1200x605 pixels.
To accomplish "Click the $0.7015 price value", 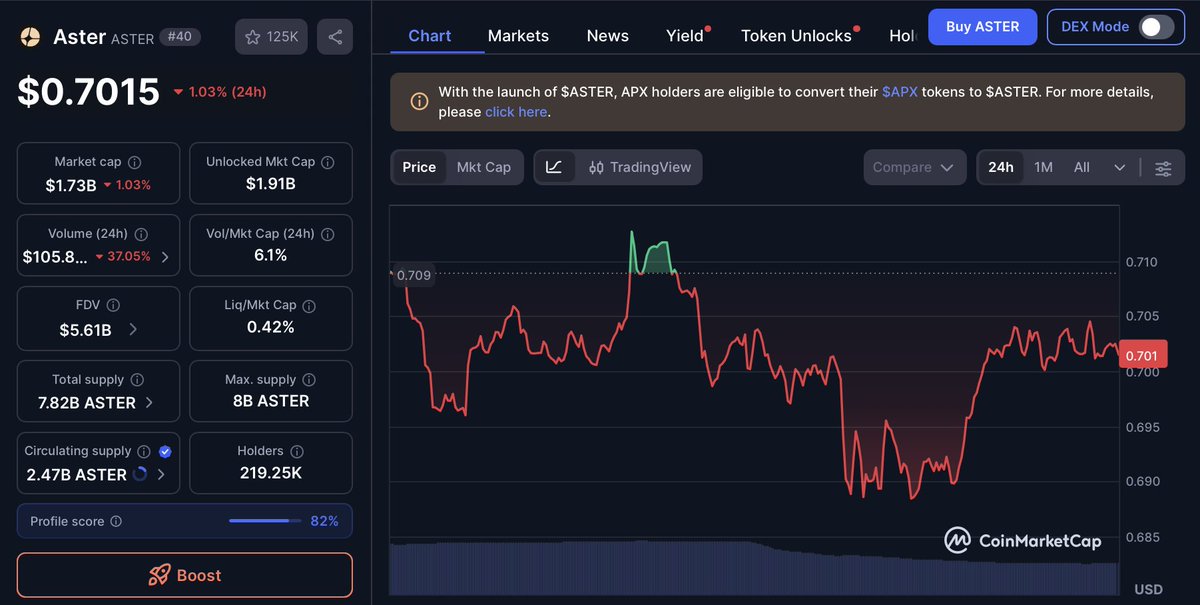I will (88, 91).
